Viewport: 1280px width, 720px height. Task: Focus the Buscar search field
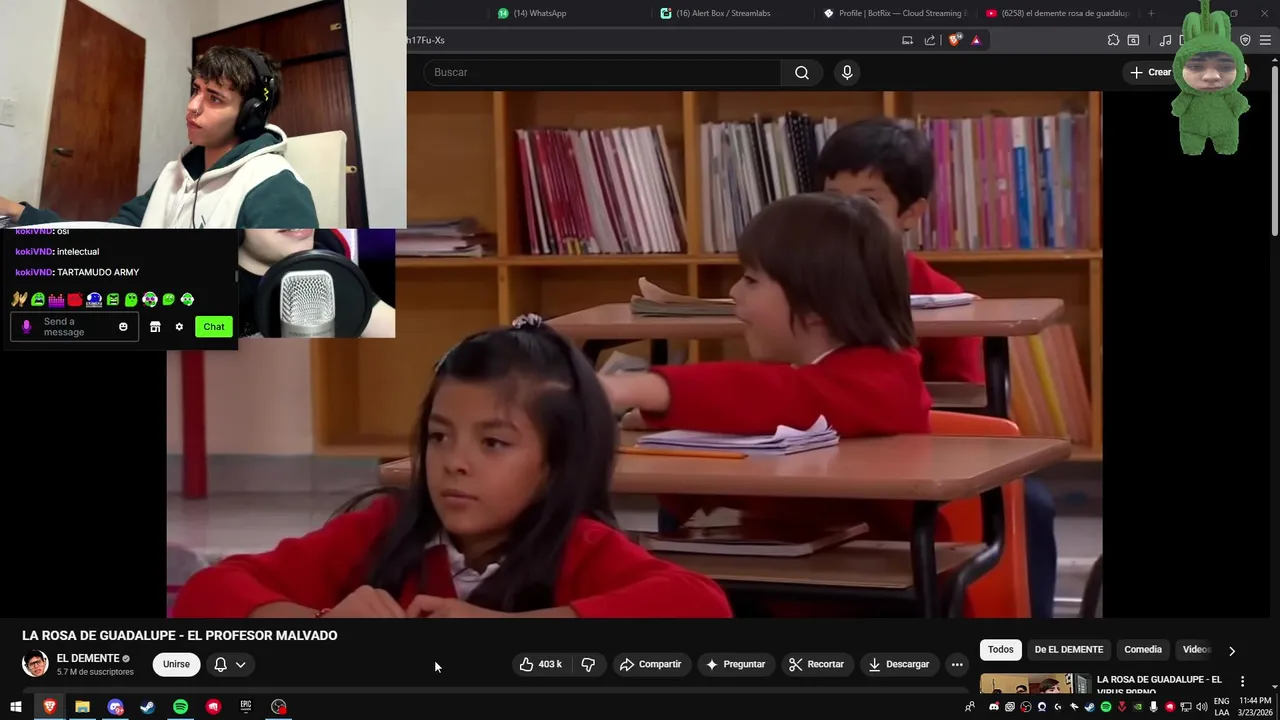click(603, 72)
